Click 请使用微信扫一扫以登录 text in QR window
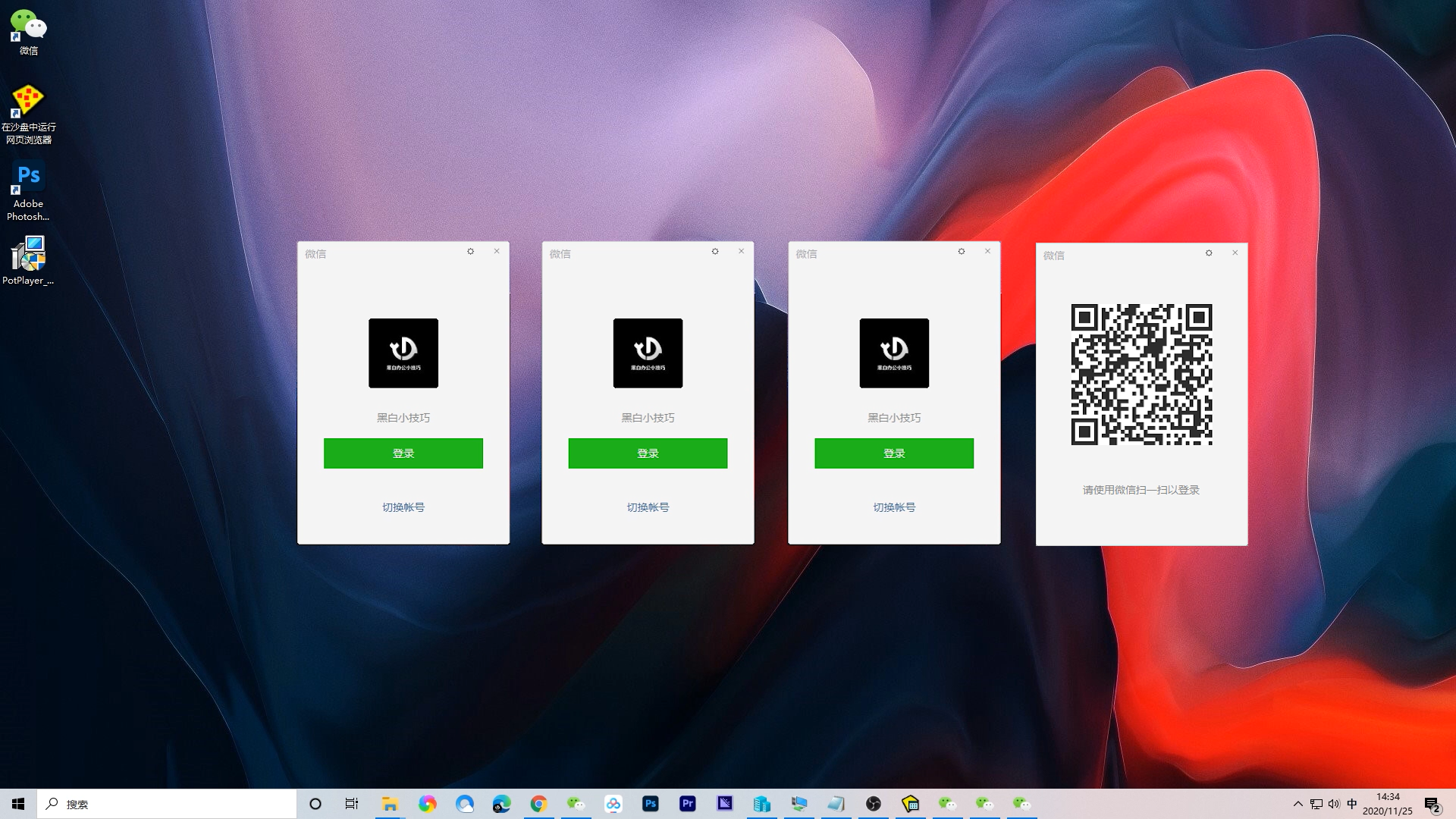1456x819 pixels. coord(1141,490)
